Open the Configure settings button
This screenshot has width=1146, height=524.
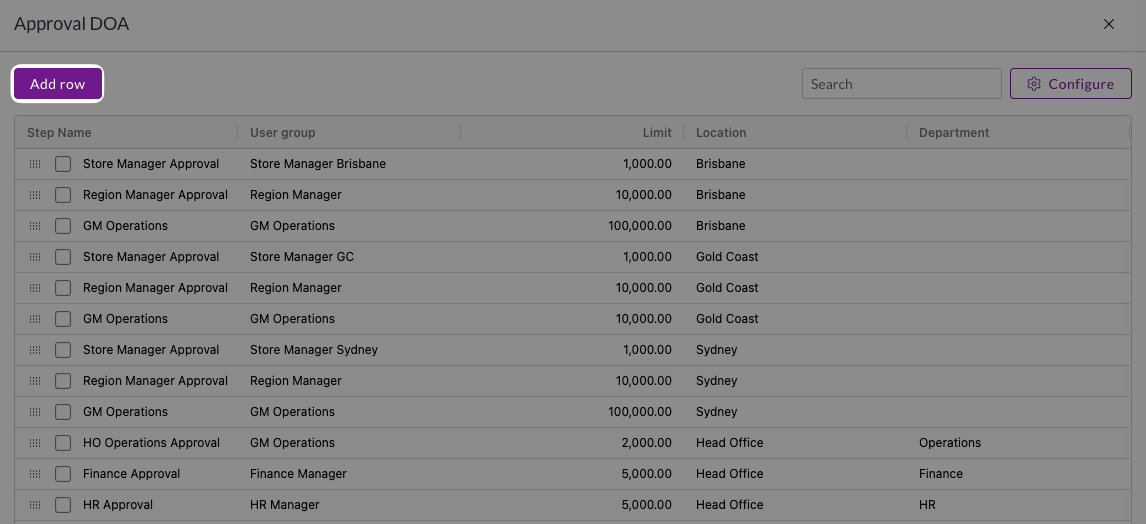tap(1070, 84)
